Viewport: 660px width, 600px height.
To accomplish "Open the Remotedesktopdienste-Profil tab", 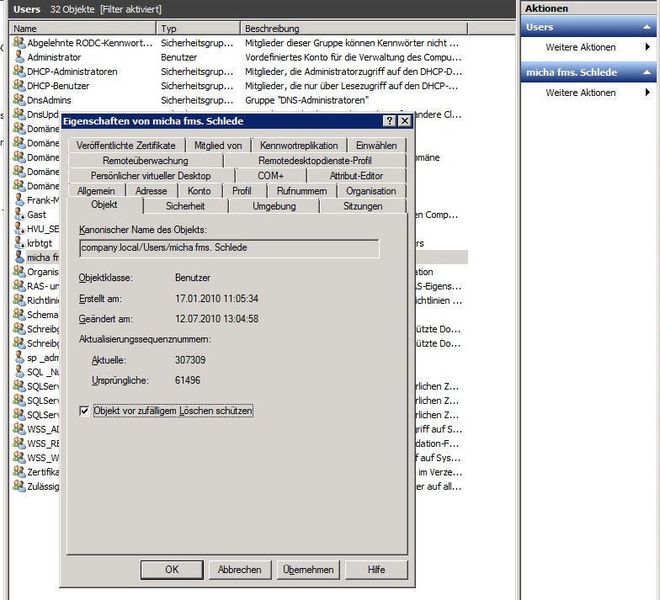I will click(315, 160).
